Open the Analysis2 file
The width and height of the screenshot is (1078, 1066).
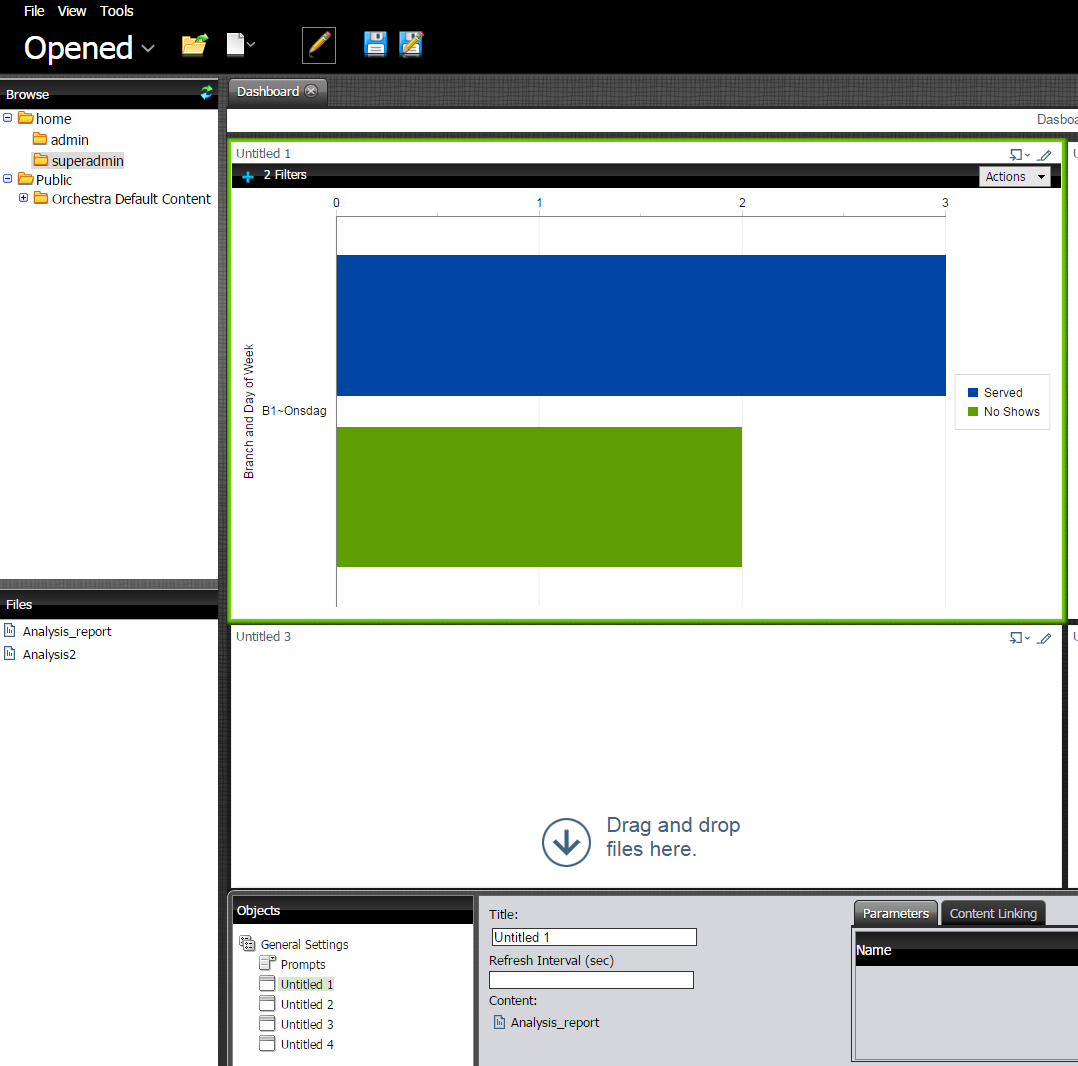(49, 655)
